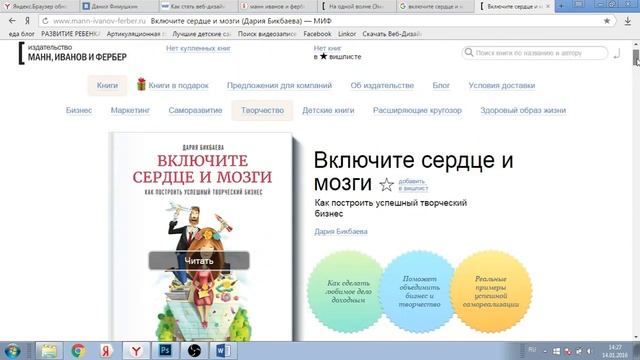Launch Google Chrome from the taskbar
640x360 pixels.
(78, 351)
